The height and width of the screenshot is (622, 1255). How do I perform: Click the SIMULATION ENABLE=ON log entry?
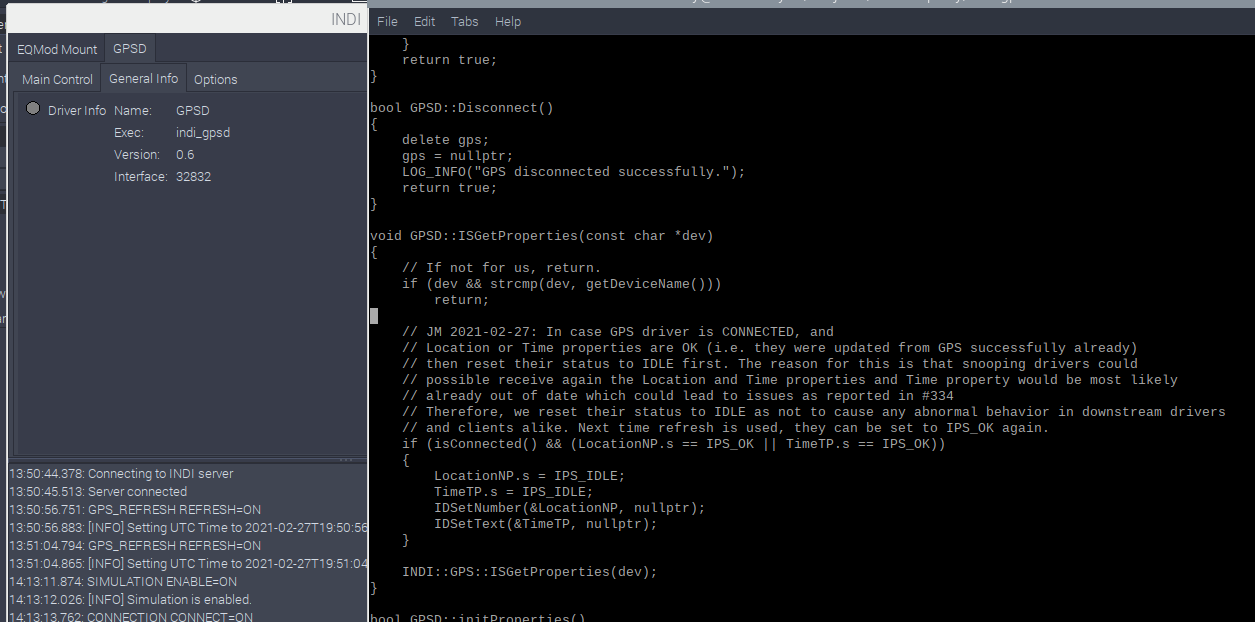coord(123,582)
